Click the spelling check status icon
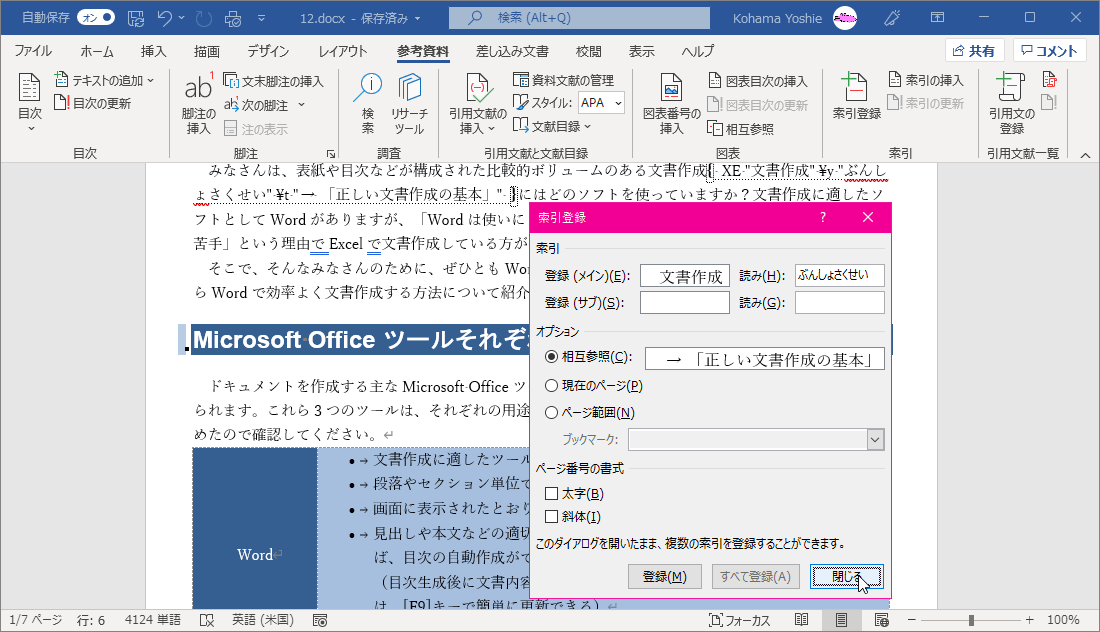This screenshot has height=632, width=1100. pos(207,620)
